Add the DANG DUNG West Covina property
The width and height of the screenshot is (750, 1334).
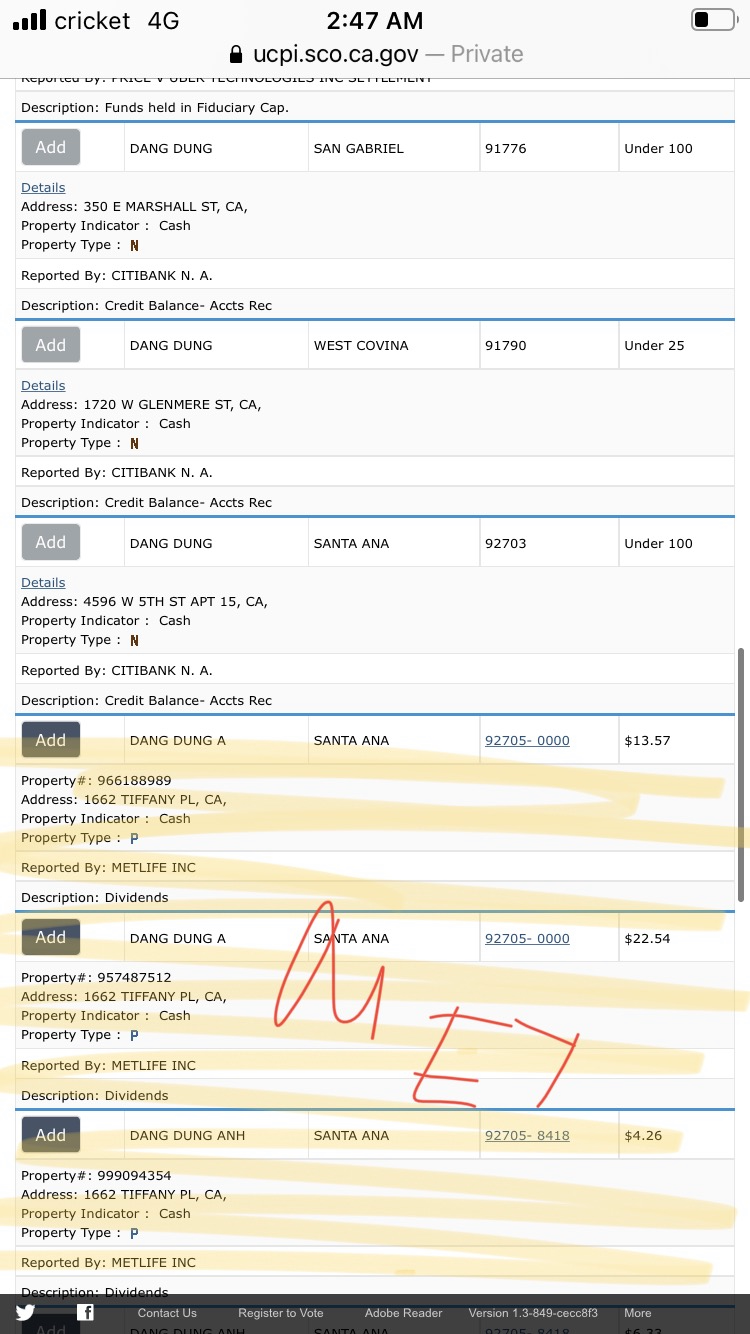[x=51, y=345]
